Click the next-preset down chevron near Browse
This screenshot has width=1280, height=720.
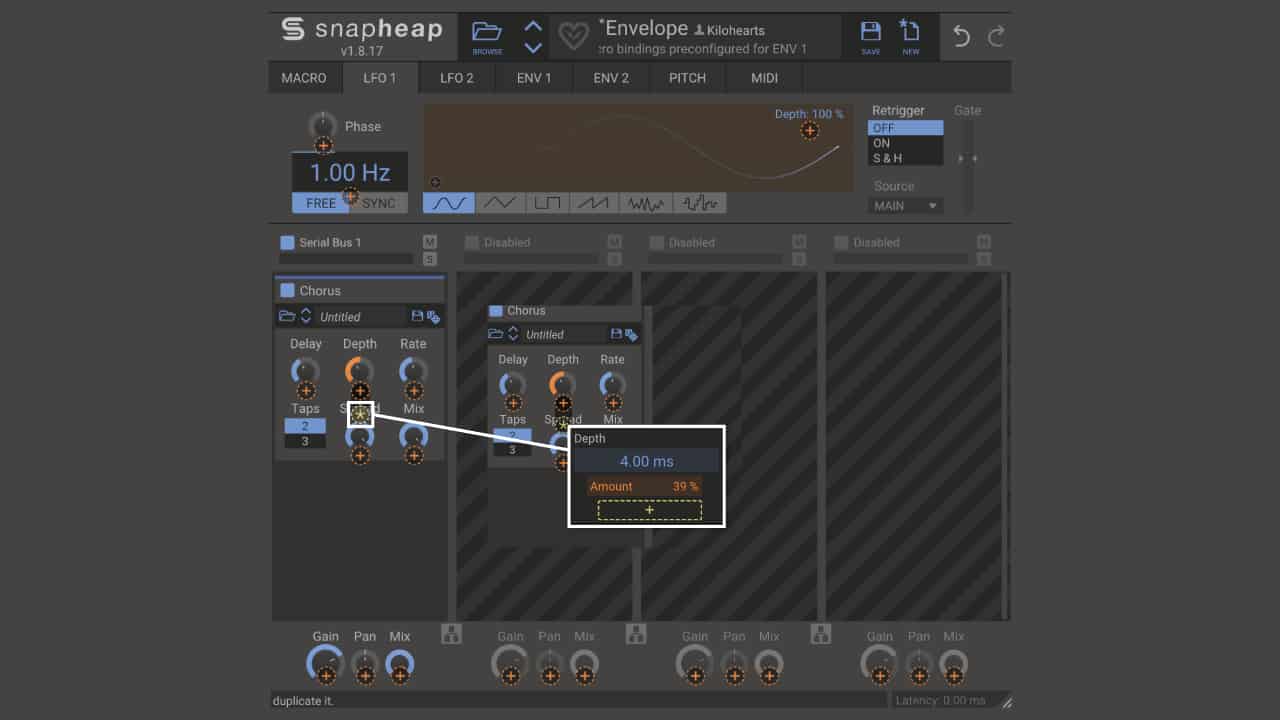click(533, 44)
